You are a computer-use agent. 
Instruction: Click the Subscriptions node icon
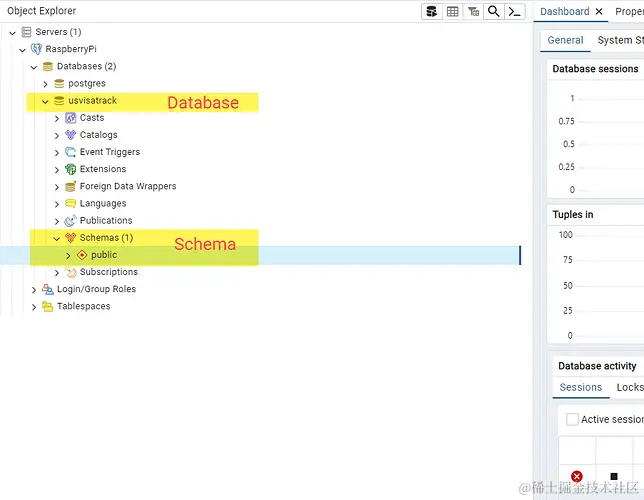[x=71, y=272]
